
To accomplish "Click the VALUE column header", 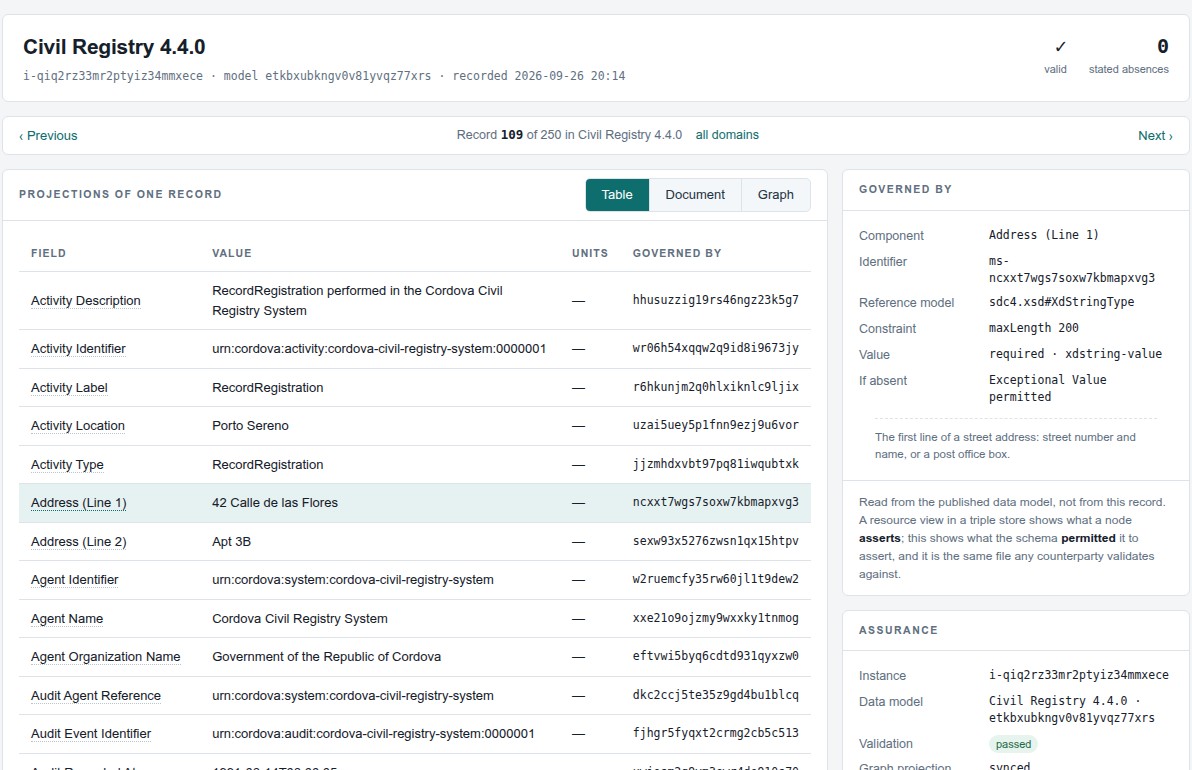I will (232, 253).
